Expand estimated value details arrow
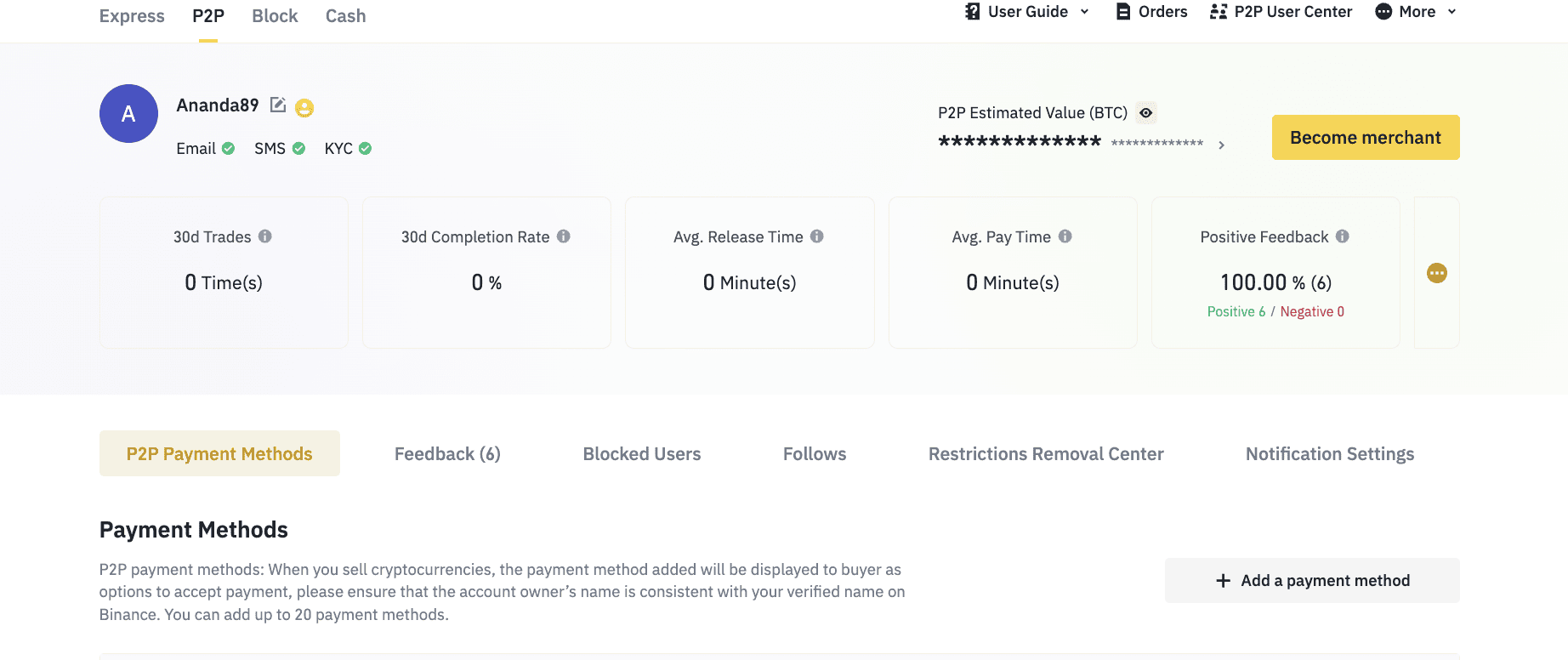1568x660 pixels. (x=1222, y=145)
